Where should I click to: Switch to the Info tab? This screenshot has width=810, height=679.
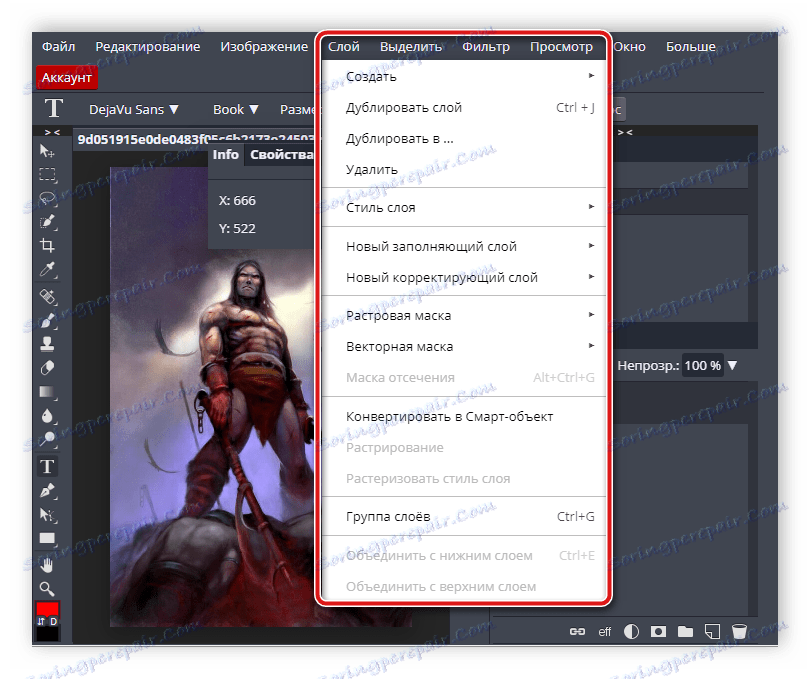coord(226,155)
